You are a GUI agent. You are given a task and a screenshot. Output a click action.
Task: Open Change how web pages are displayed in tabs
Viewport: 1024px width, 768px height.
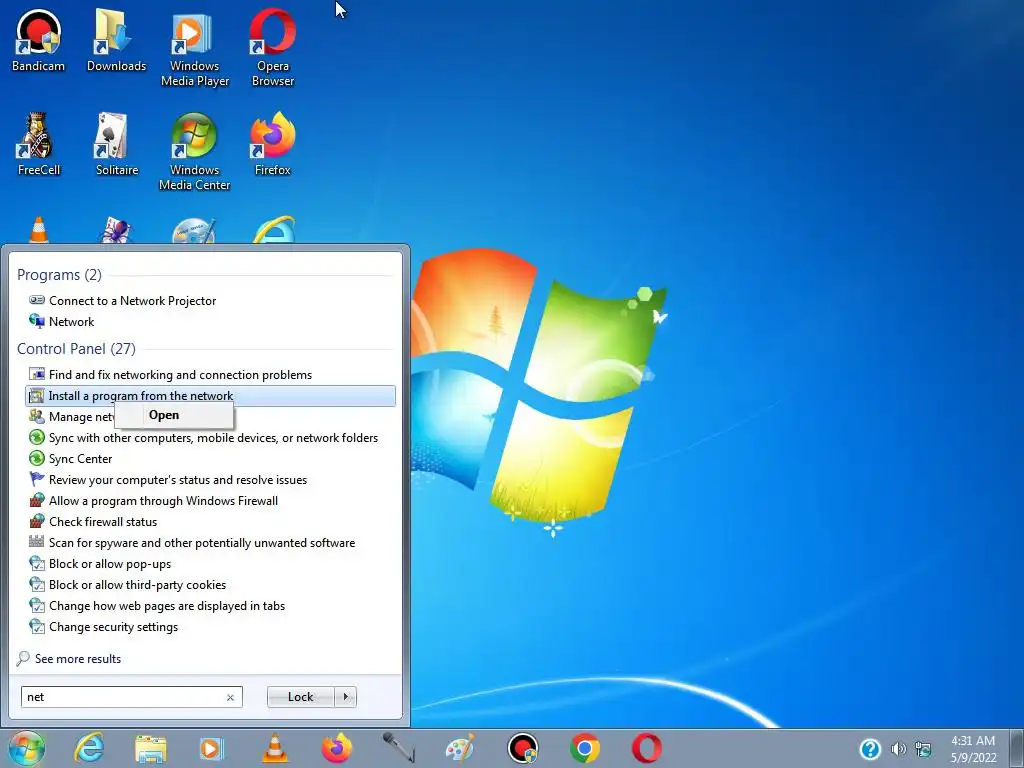(x=210, y=606)
